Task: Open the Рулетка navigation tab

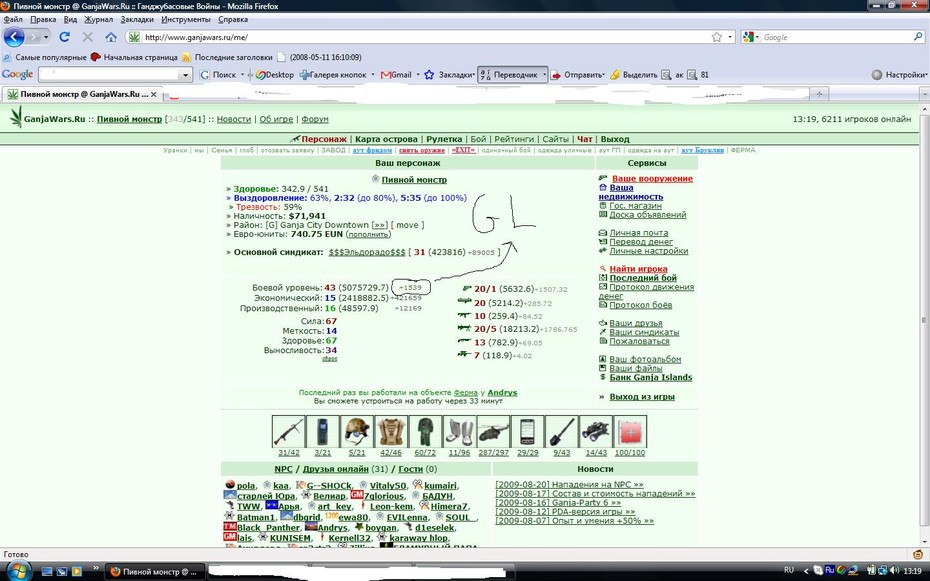Action: click(444, 139)
